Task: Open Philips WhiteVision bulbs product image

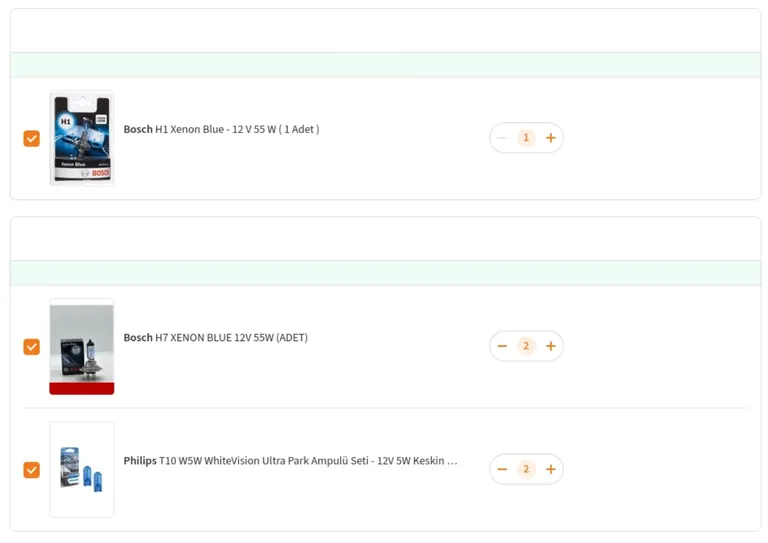Action: [82, 470]
